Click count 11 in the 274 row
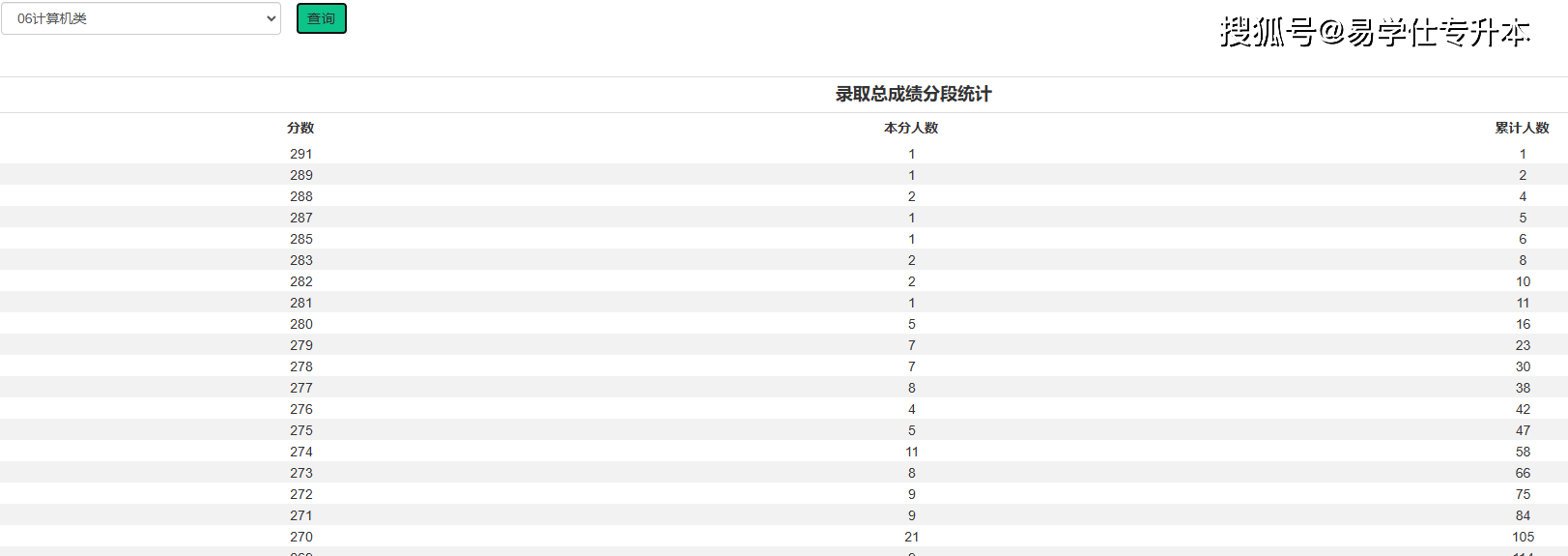The image size is (1568, 556). pyautogui.click(x=912, y=452)
